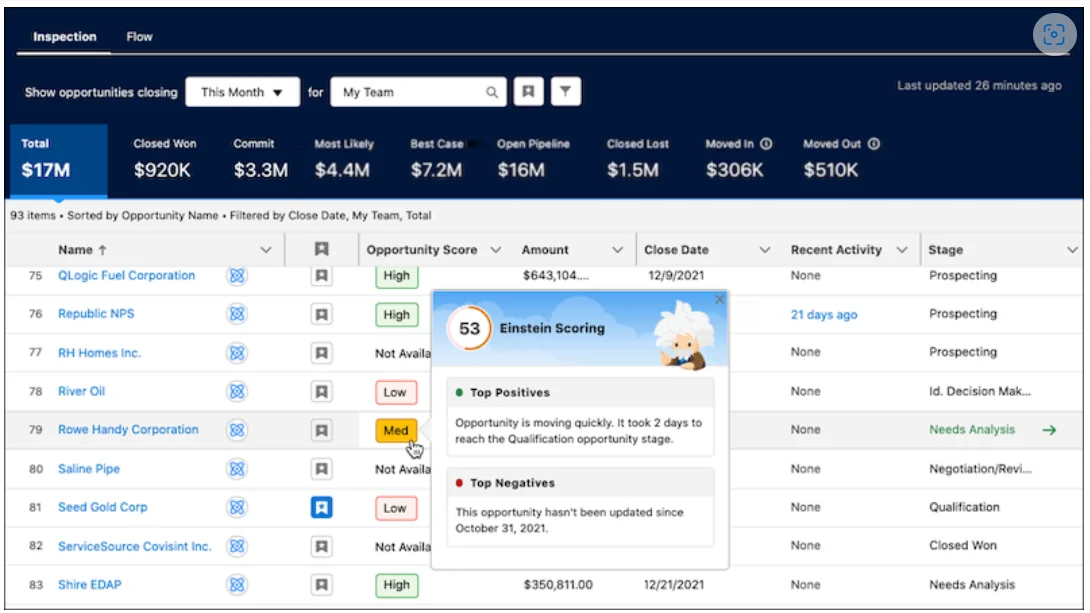Select the Closed Lost $1.5M metric
This screenshot has height=613, width=1090.
click(x=637, y=158)
